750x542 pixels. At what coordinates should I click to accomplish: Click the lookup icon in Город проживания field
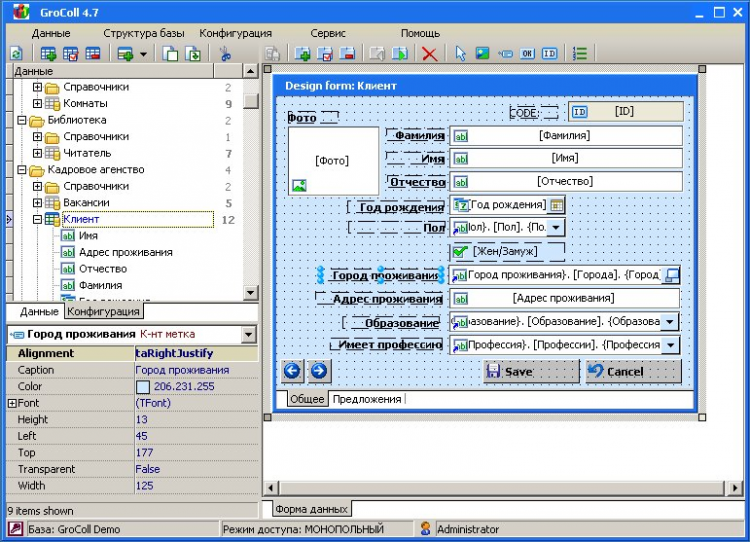click(x=672, y=275)
